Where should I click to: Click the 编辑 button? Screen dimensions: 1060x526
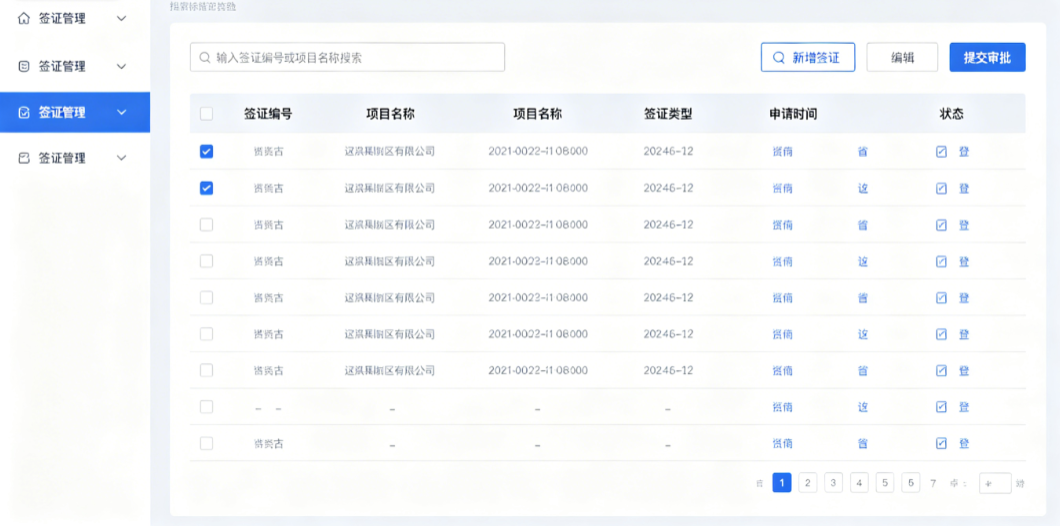(x=902, y=57)
